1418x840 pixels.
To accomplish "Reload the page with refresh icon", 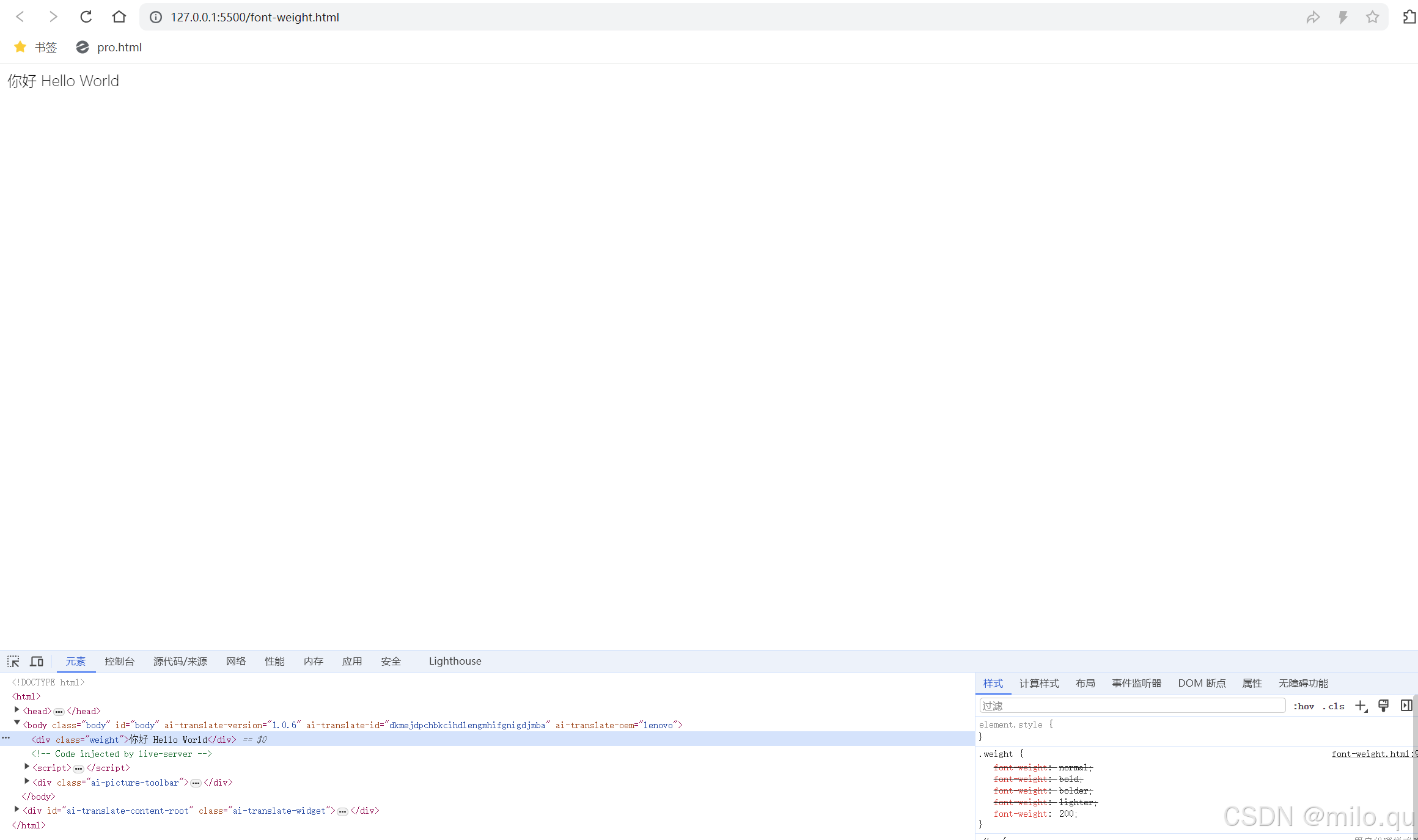I will pos(86,17).
